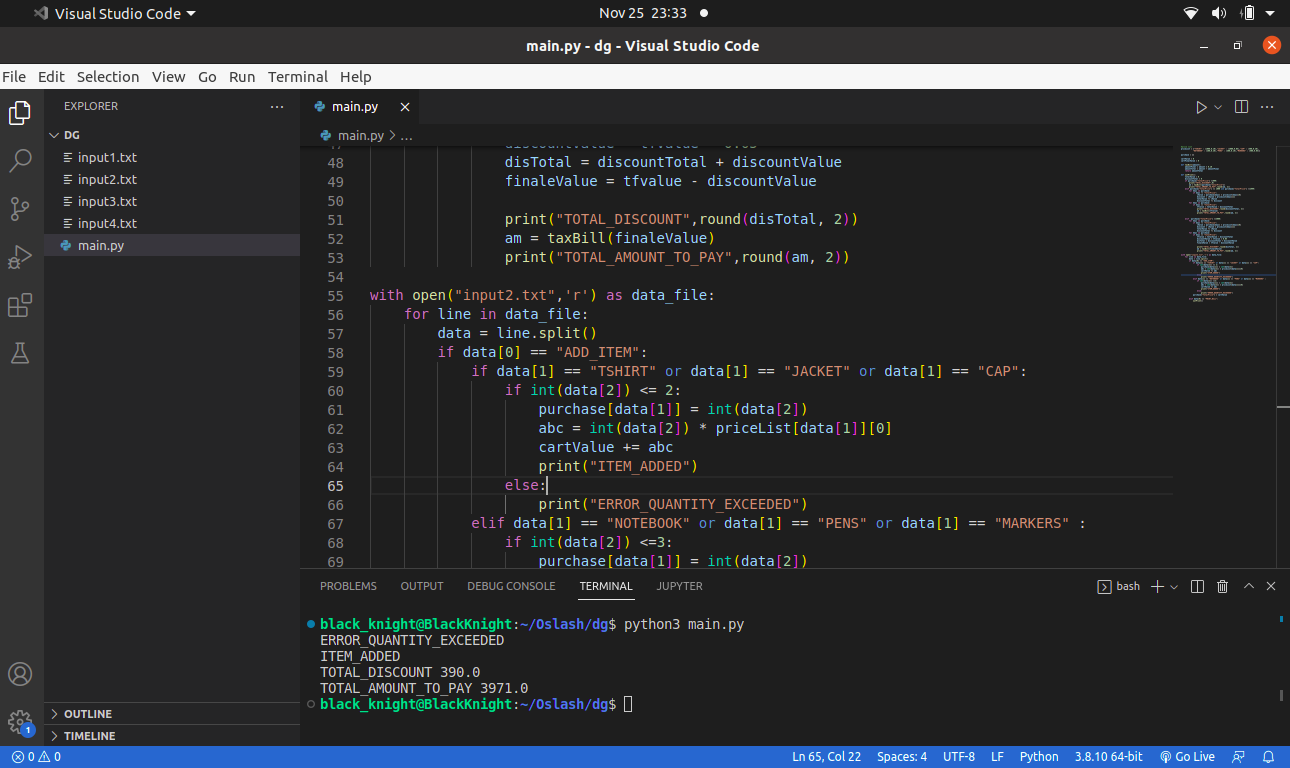Screen dimensions: 1290x768
Task: Toggle panel maximize with the chevron icon
Action: [1247, 586]
